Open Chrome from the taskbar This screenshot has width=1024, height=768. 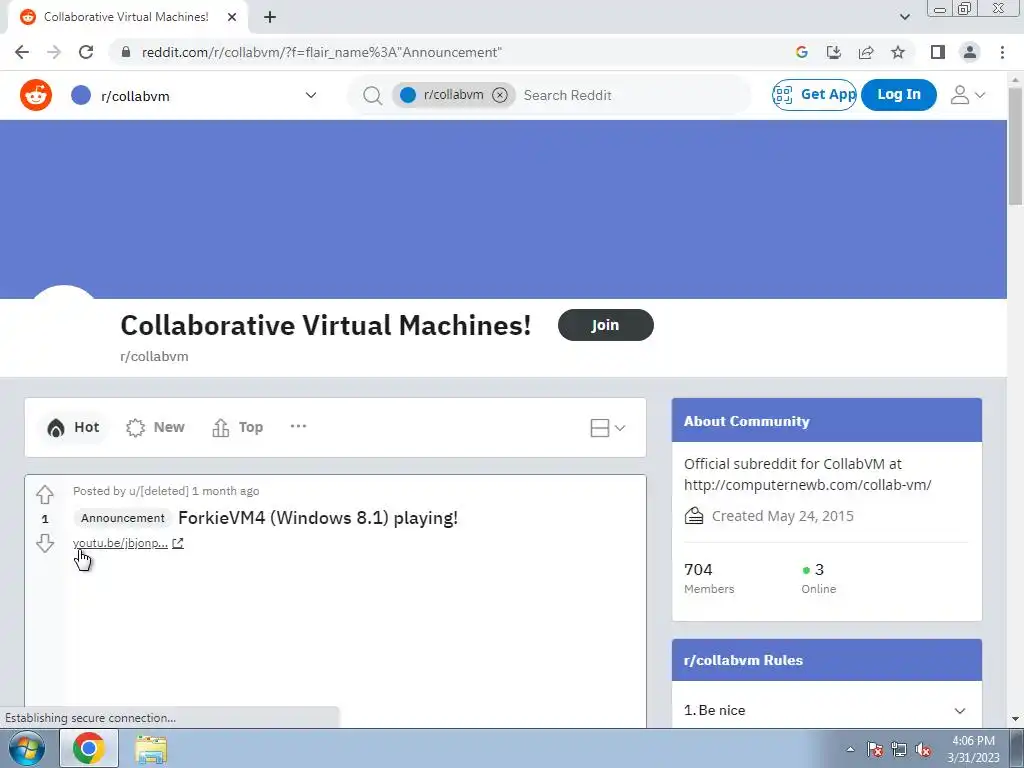point(89,748)
